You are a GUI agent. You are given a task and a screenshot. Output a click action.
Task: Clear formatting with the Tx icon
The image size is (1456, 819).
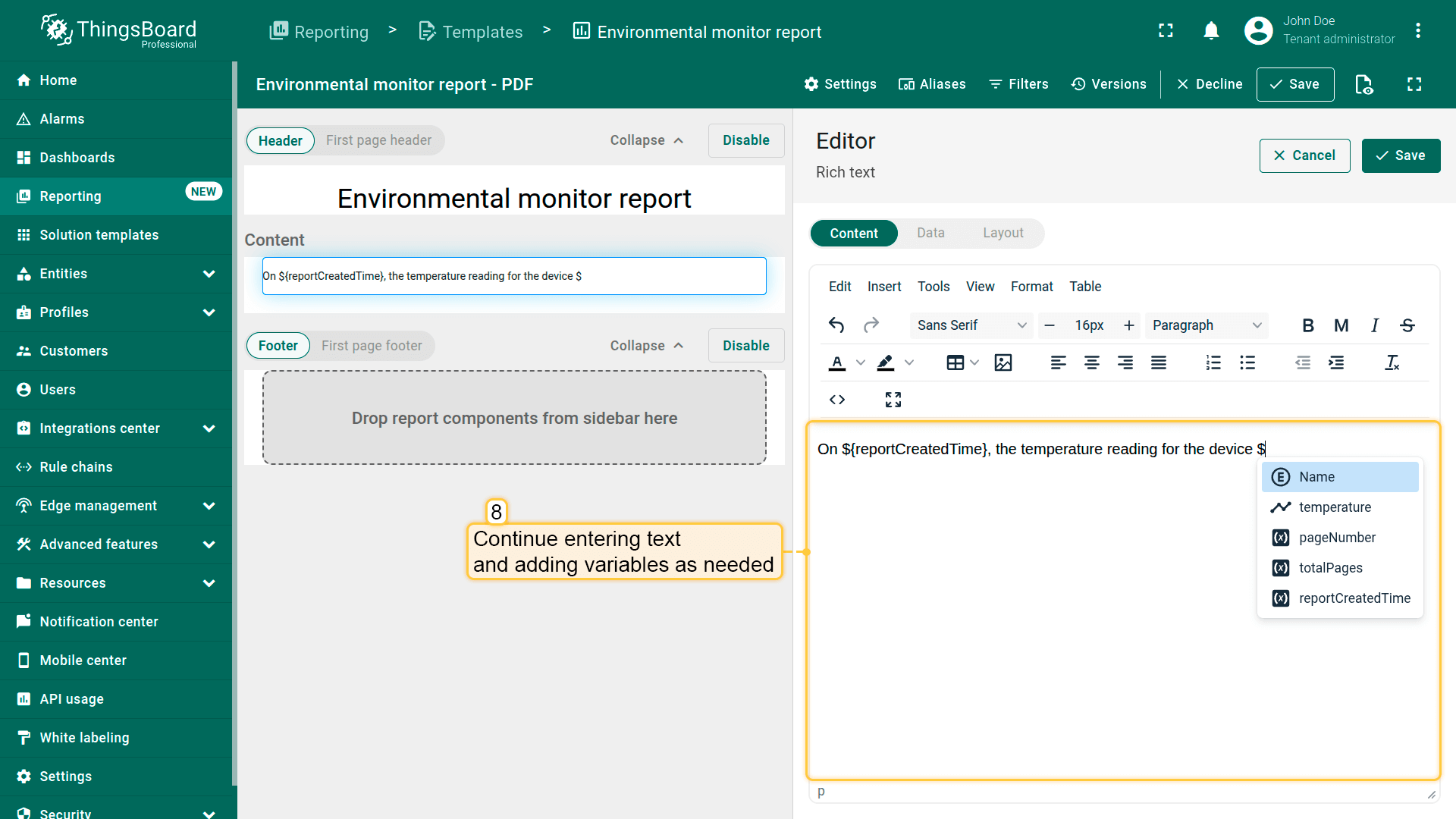coord(1392,363)
